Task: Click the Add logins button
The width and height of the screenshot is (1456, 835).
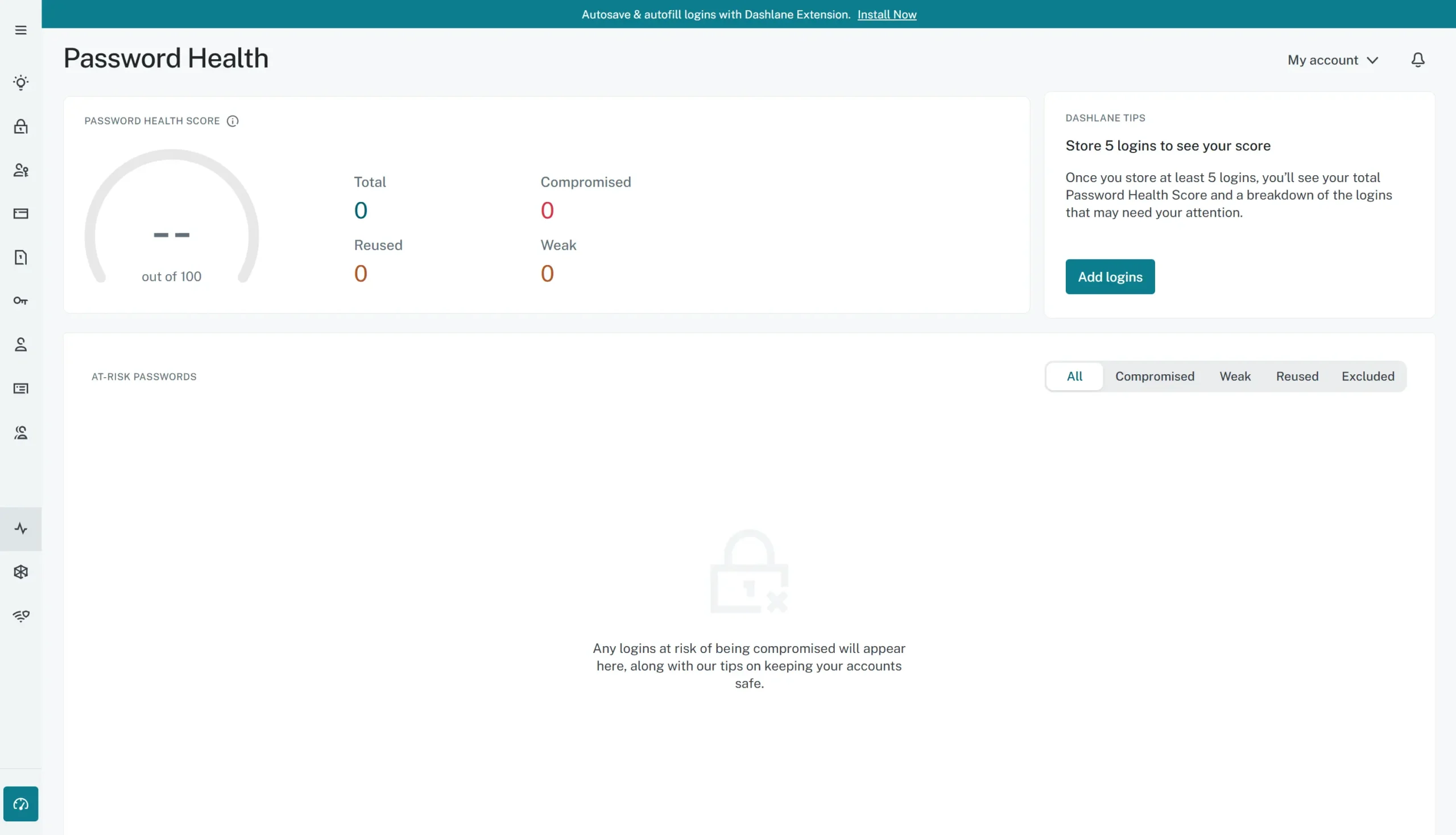Action: (x=1109, y=276)
